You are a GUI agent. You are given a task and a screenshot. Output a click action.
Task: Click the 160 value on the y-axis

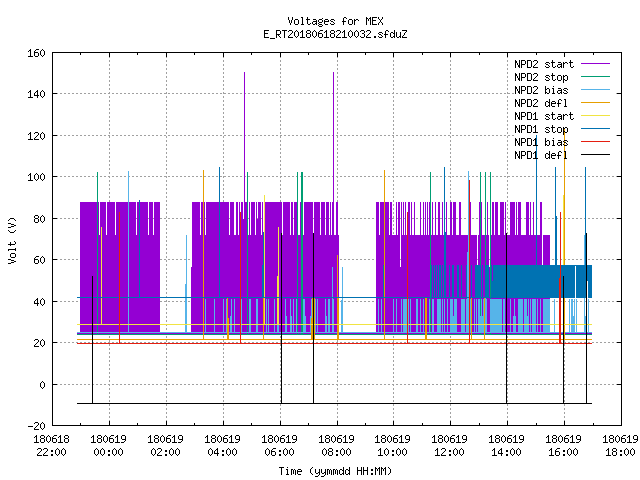pos(36,53)
